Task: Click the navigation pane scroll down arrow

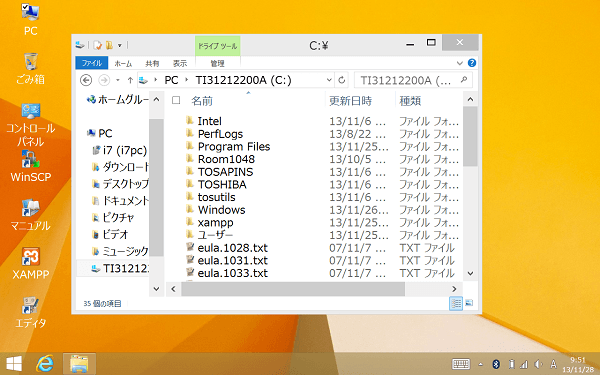Action: click(x=156, y=289)
